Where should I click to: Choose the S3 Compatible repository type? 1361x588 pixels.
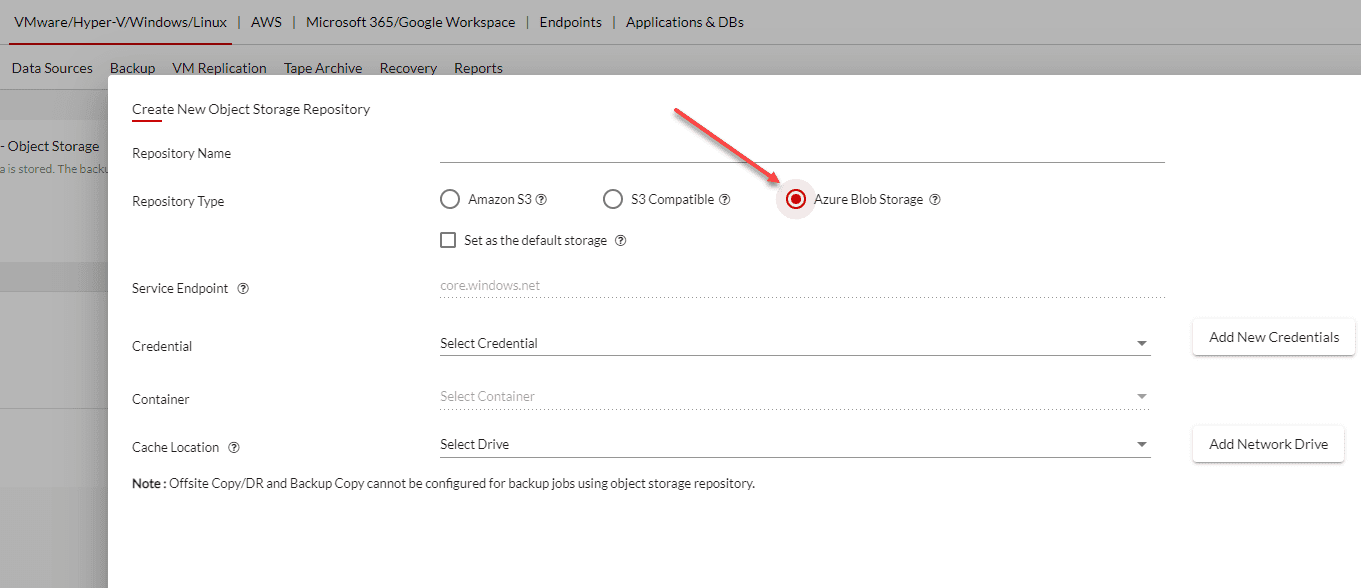coord(613,199)
